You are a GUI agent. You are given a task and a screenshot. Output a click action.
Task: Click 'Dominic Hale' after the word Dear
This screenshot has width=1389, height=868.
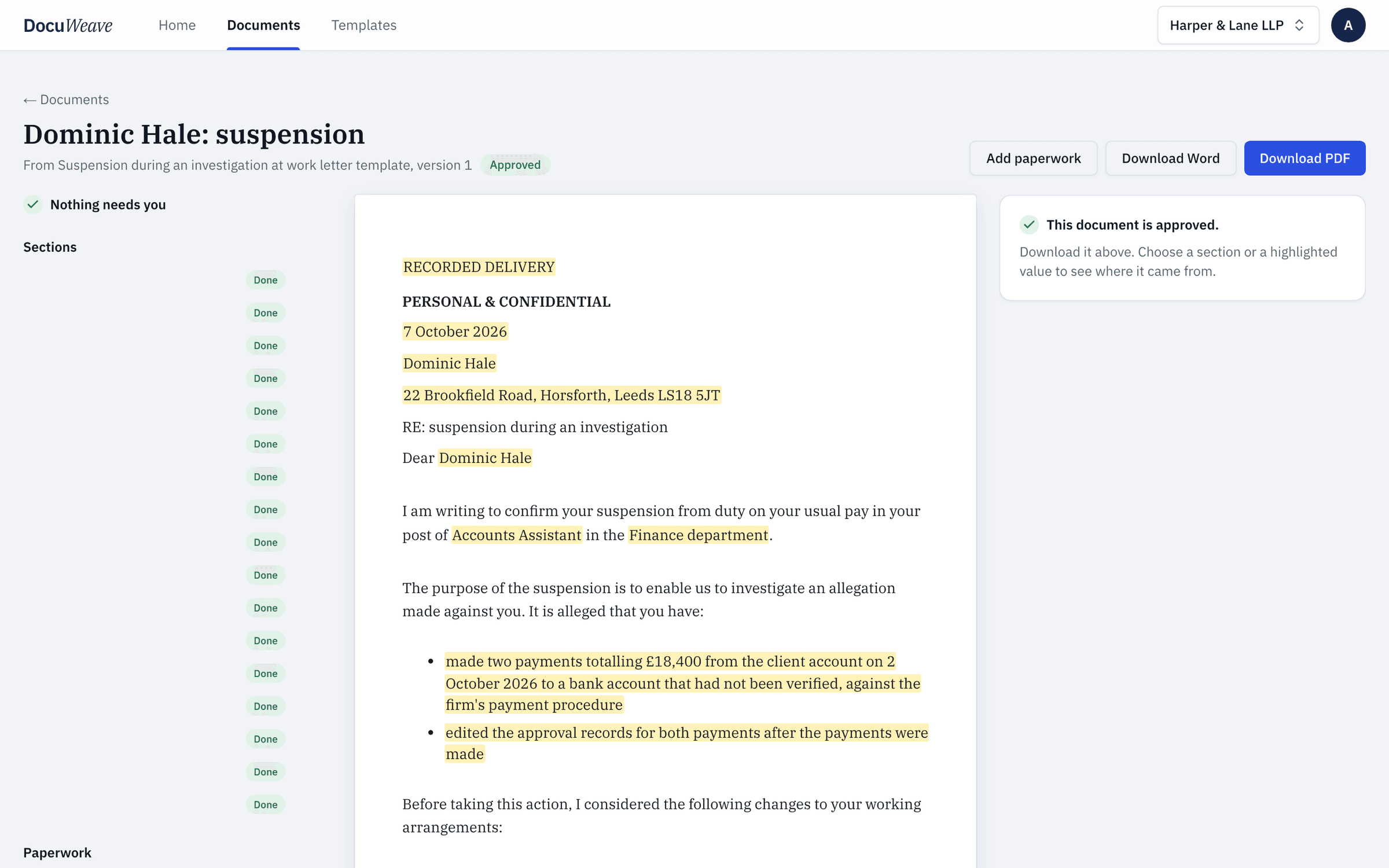[485, 458]
